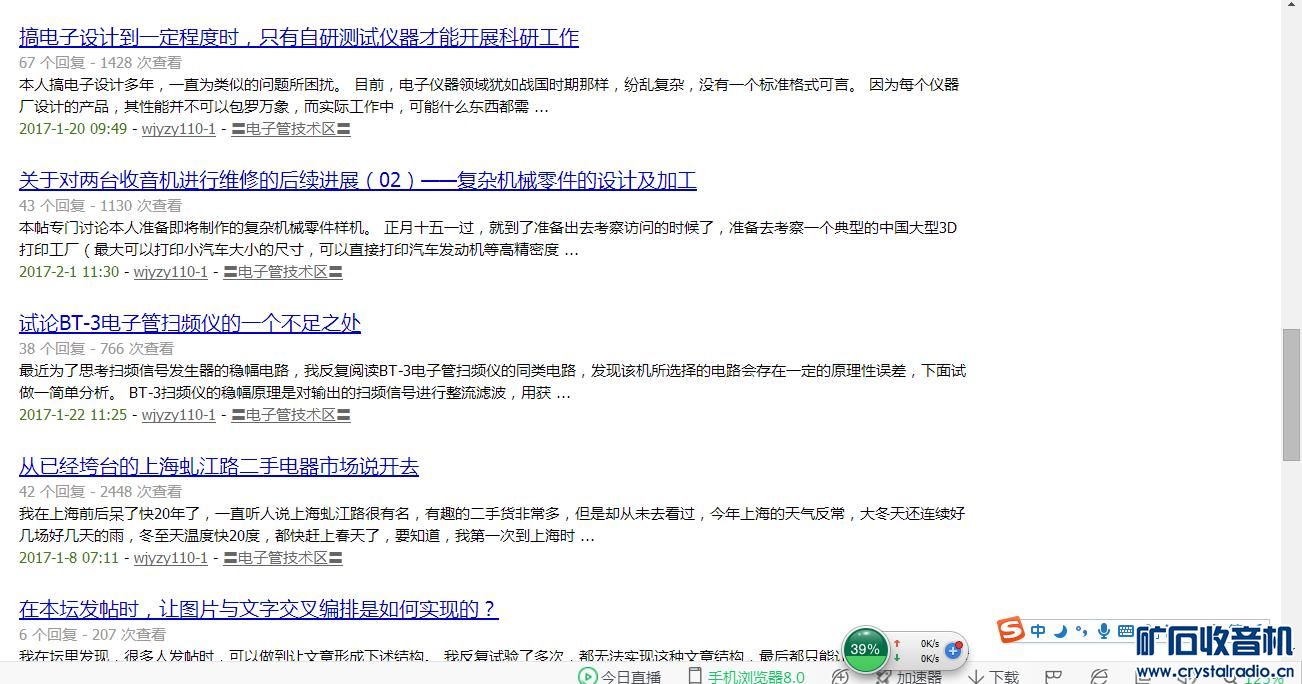The width and height of the screenshot is (1302, 684).
Task: Click the blue plus icon on speed widget
Action: click(x=953, y=650)
